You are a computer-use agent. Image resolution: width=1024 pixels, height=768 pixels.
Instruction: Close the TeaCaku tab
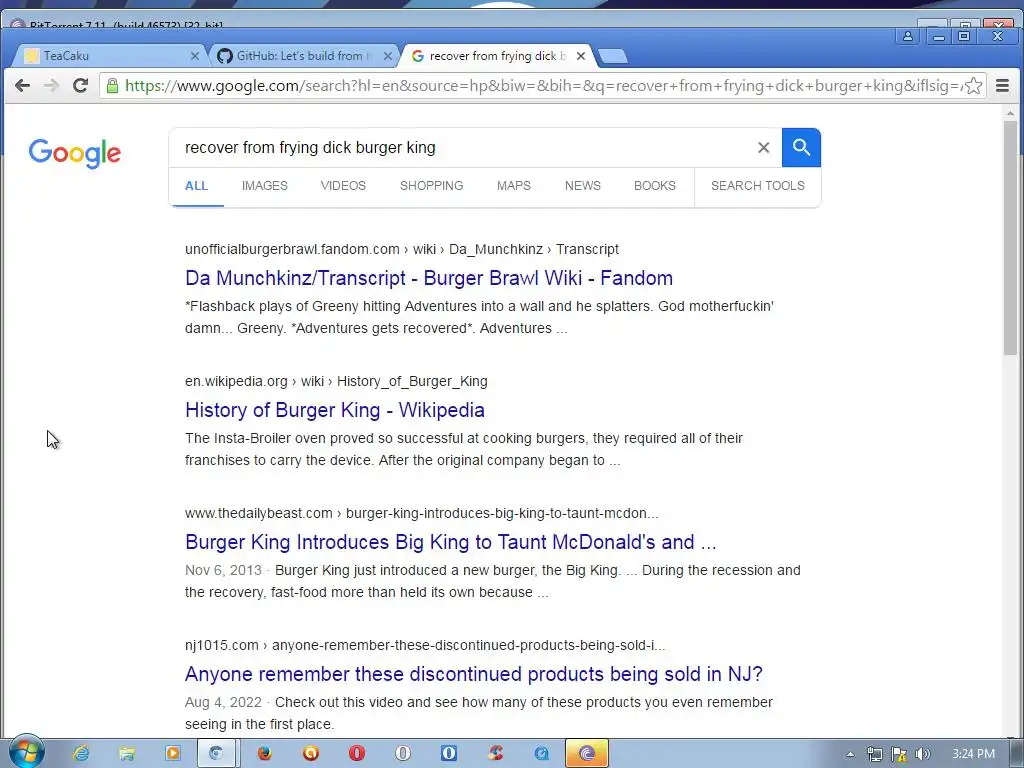click(x=195, y=56)
